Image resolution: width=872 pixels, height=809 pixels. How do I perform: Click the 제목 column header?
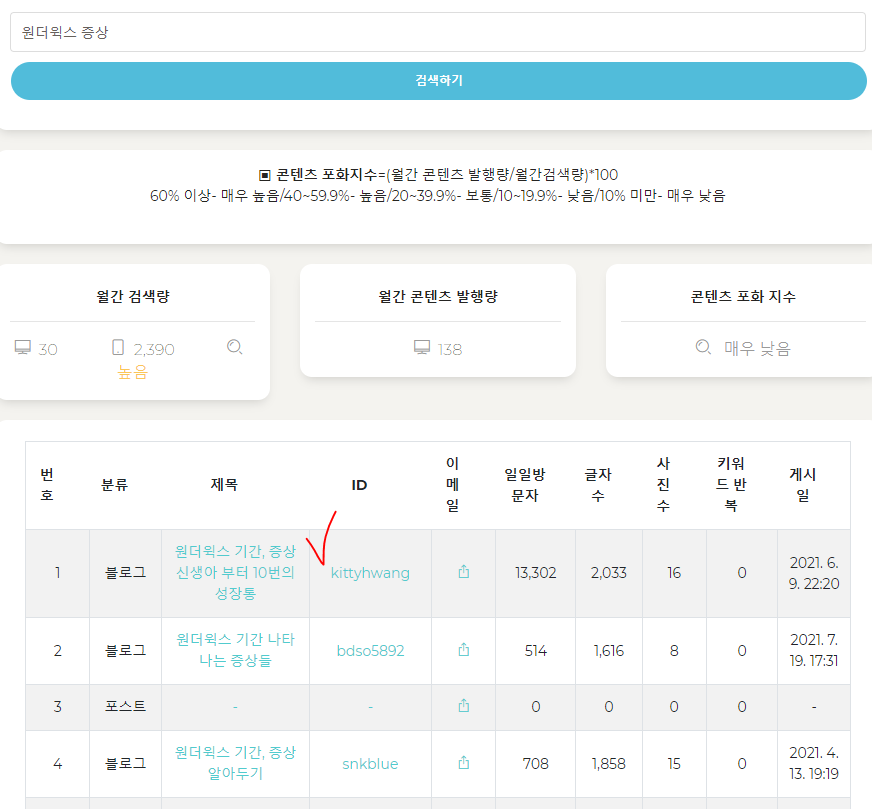(224, 485)
